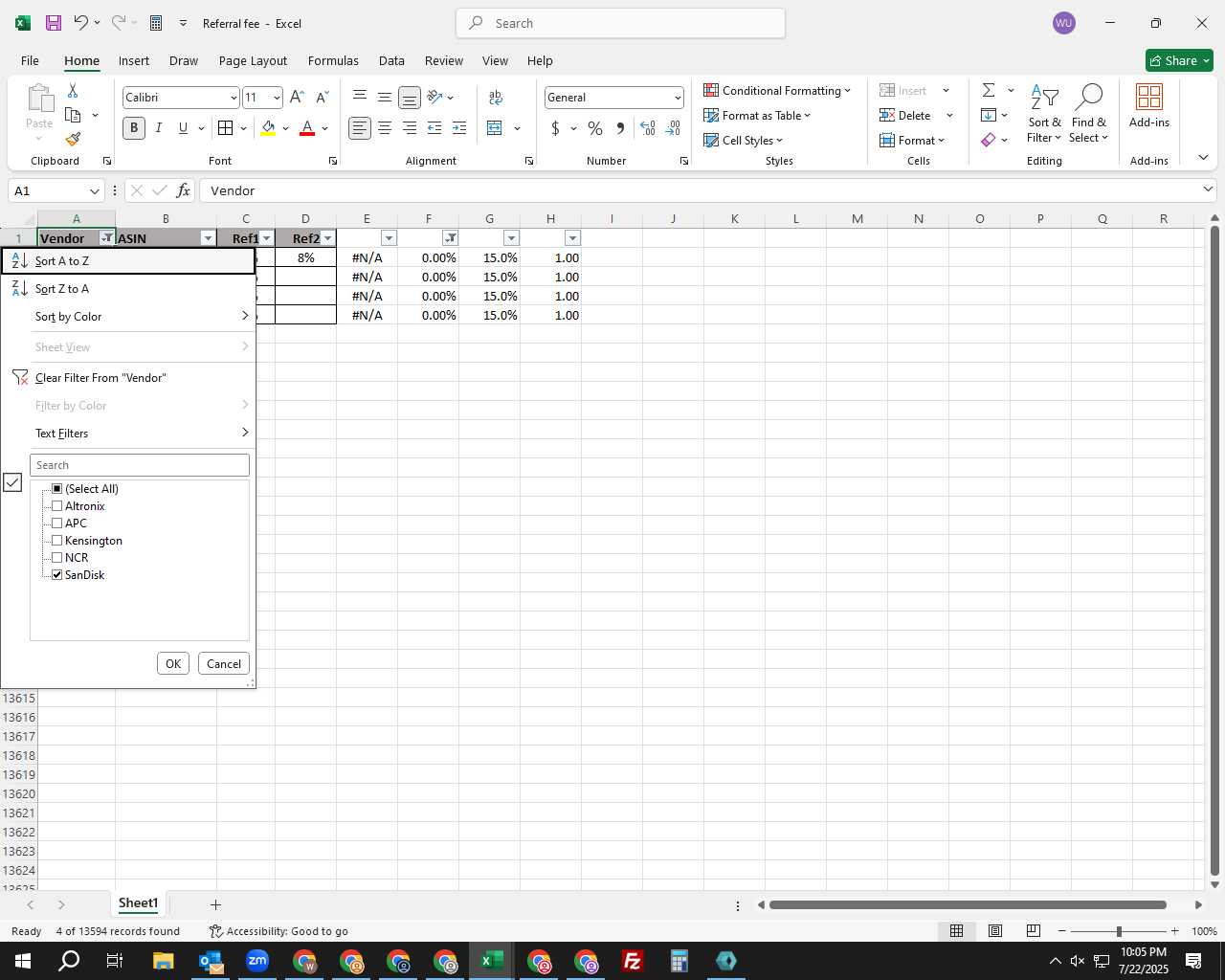
Task: Open the Data ribbon tab
Action: 391,60
